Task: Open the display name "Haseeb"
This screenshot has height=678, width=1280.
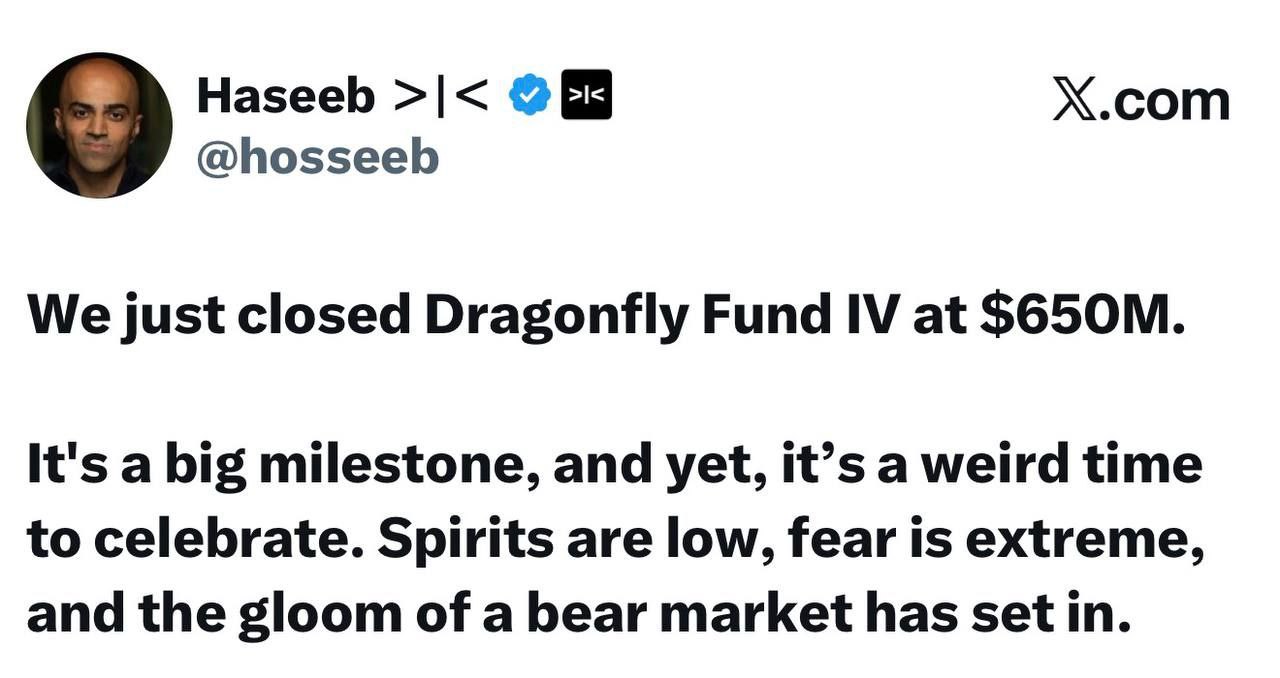Action: click(286, 96)
